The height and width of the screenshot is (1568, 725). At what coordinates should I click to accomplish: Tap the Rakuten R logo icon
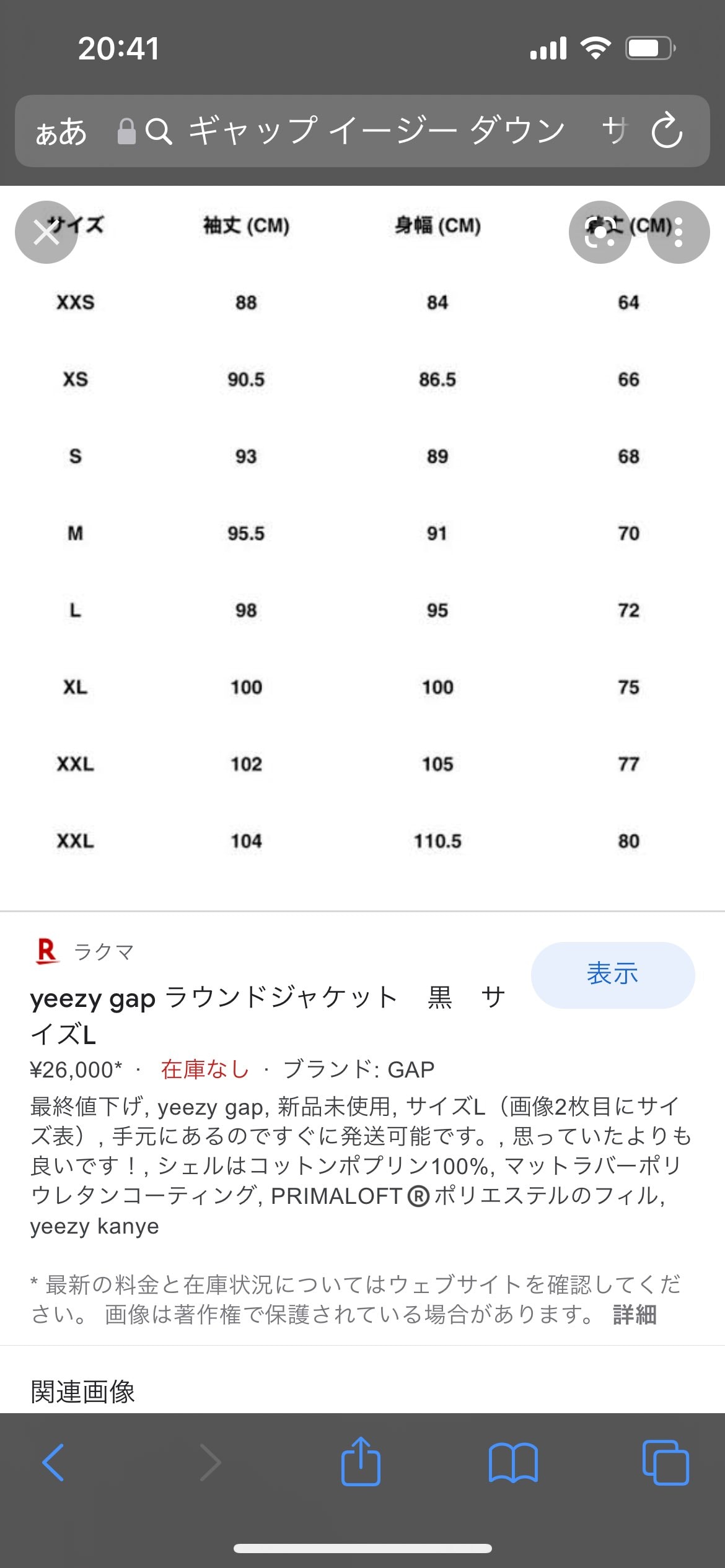47,951
